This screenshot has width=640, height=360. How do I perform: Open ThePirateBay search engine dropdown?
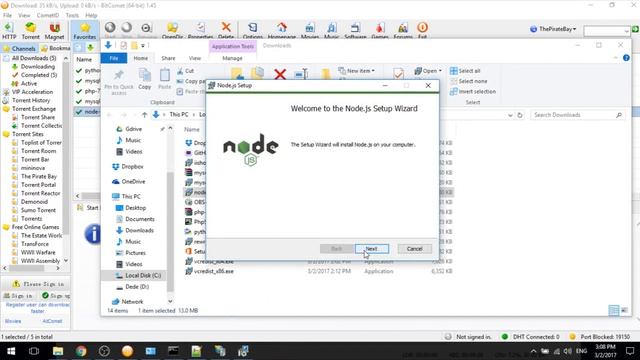553,29
